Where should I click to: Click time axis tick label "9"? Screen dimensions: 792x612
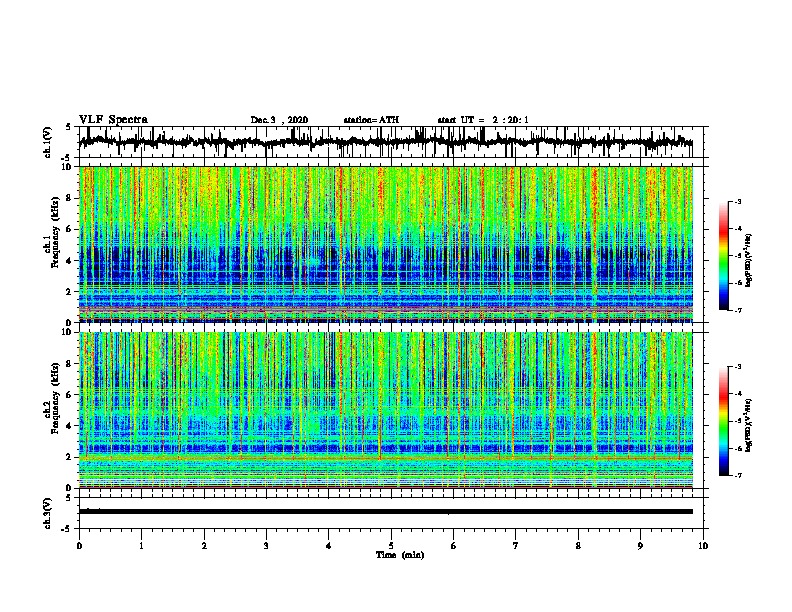(640, 546)
